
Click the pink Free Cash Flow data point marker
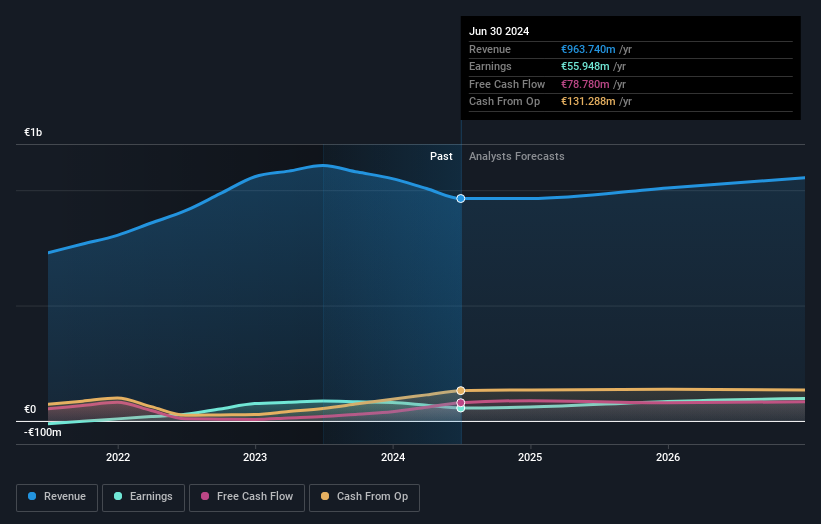click(x=461, y=403)
